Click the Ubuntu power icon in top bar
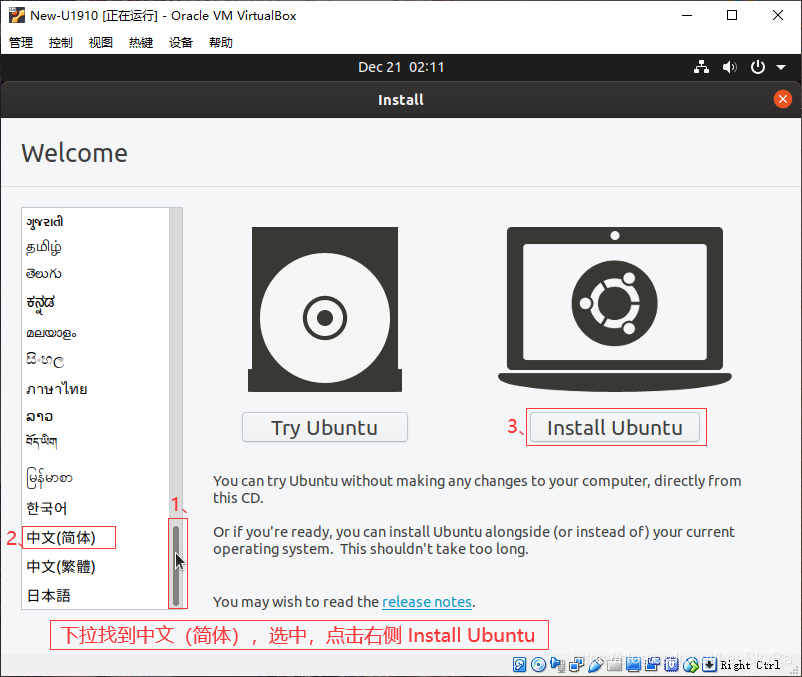This screenshot has height=677, width=802. pyautogui.click(x=758, y=67)
